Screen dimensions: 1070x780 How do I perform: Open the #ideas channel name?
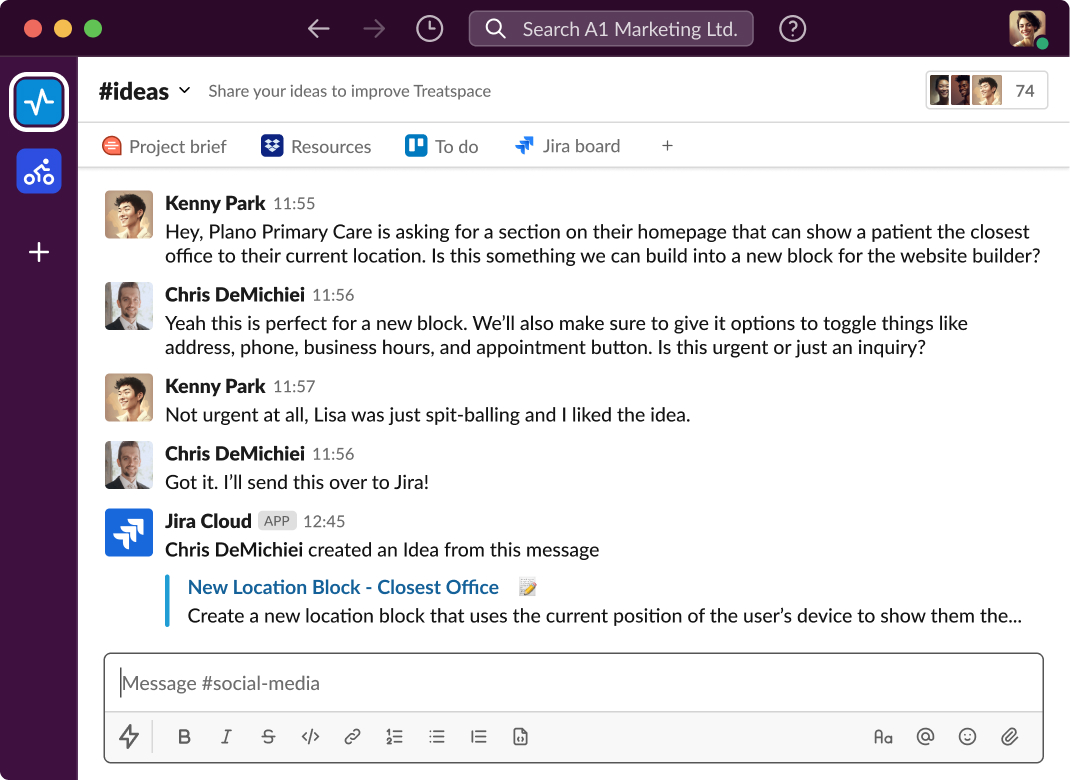pos(134,91)
